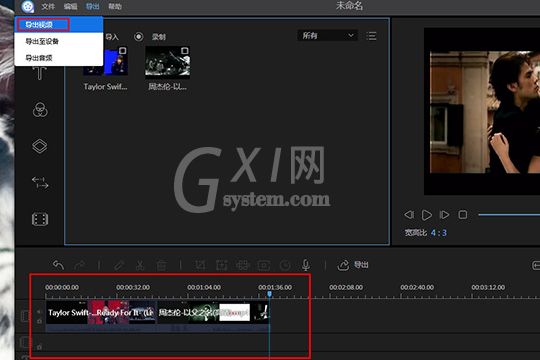Open the 帮助 menu

(x=115, y=6)
